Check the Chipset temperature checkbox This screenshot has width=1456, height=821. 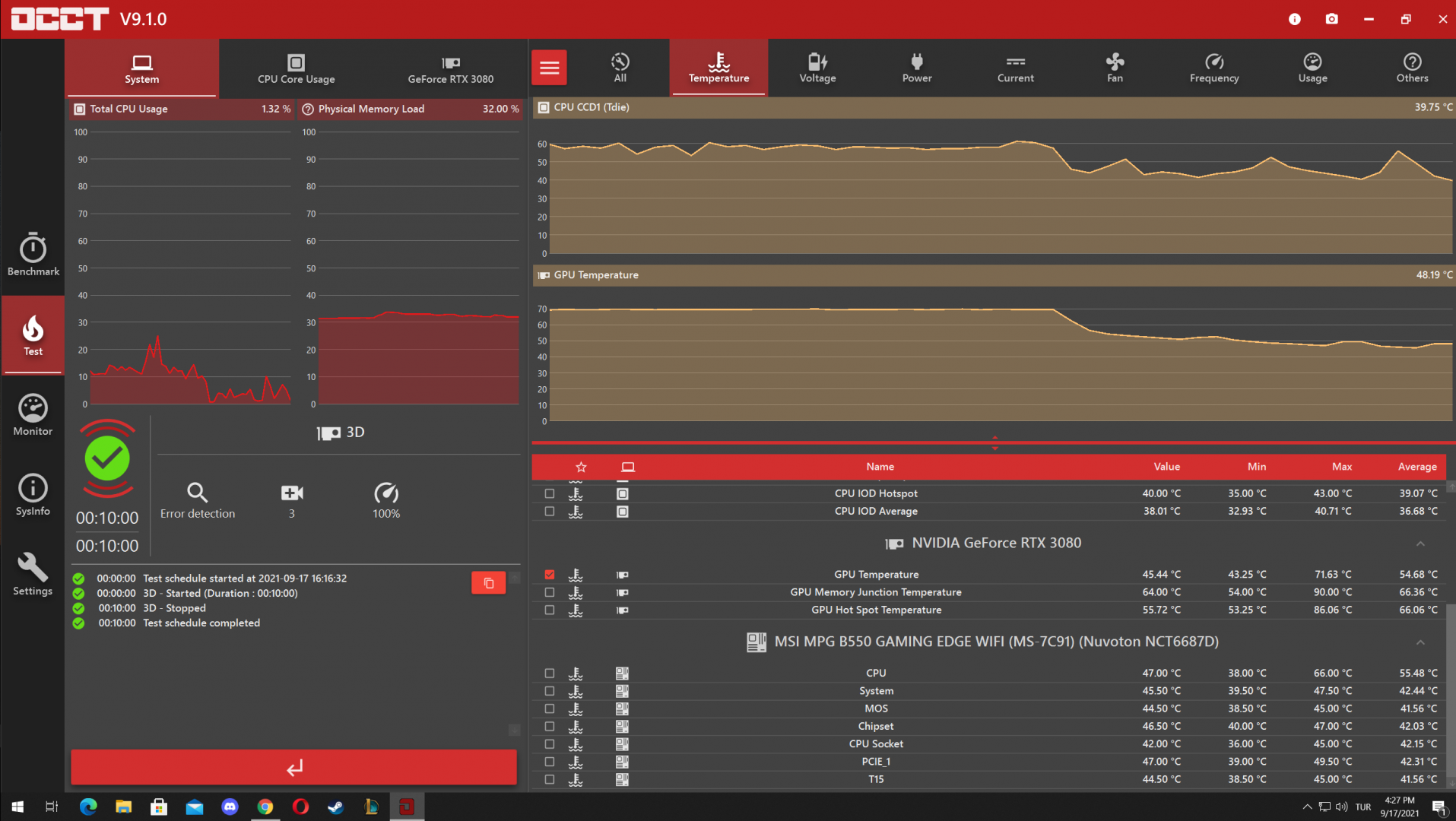pos(550,727)
